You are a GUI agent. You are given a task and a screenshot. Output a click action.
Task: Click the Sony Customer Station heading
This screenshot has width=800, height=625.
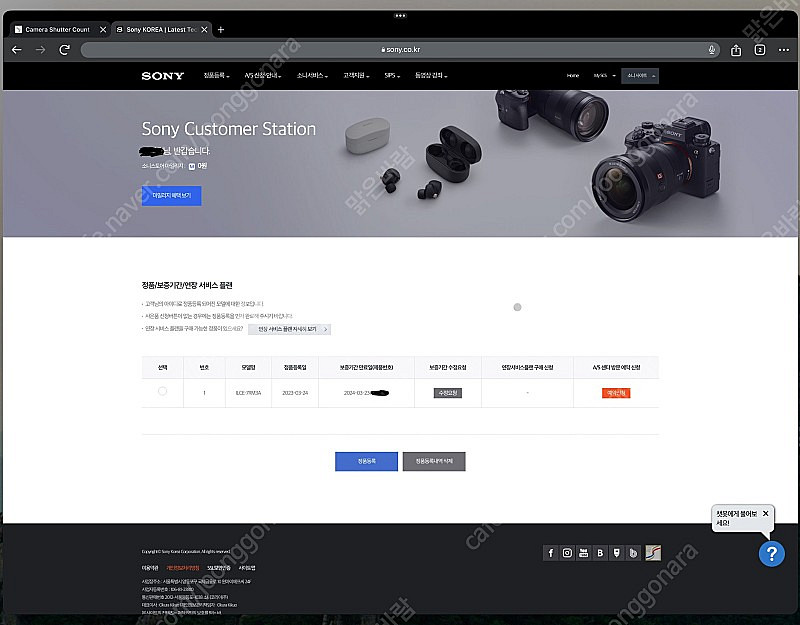pos(229,129)
